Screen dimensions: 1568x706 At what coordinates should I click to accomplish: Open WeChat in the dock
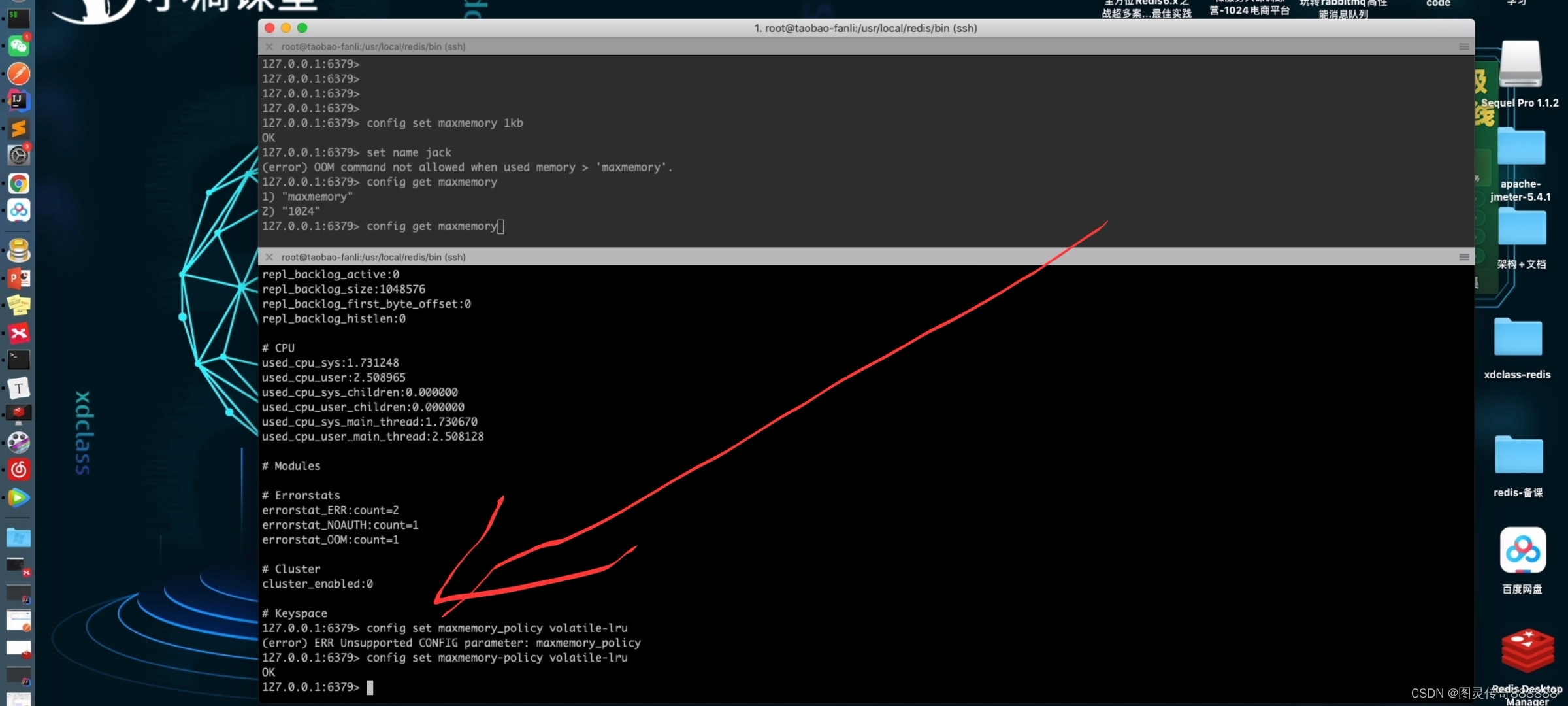click(18, 46)
